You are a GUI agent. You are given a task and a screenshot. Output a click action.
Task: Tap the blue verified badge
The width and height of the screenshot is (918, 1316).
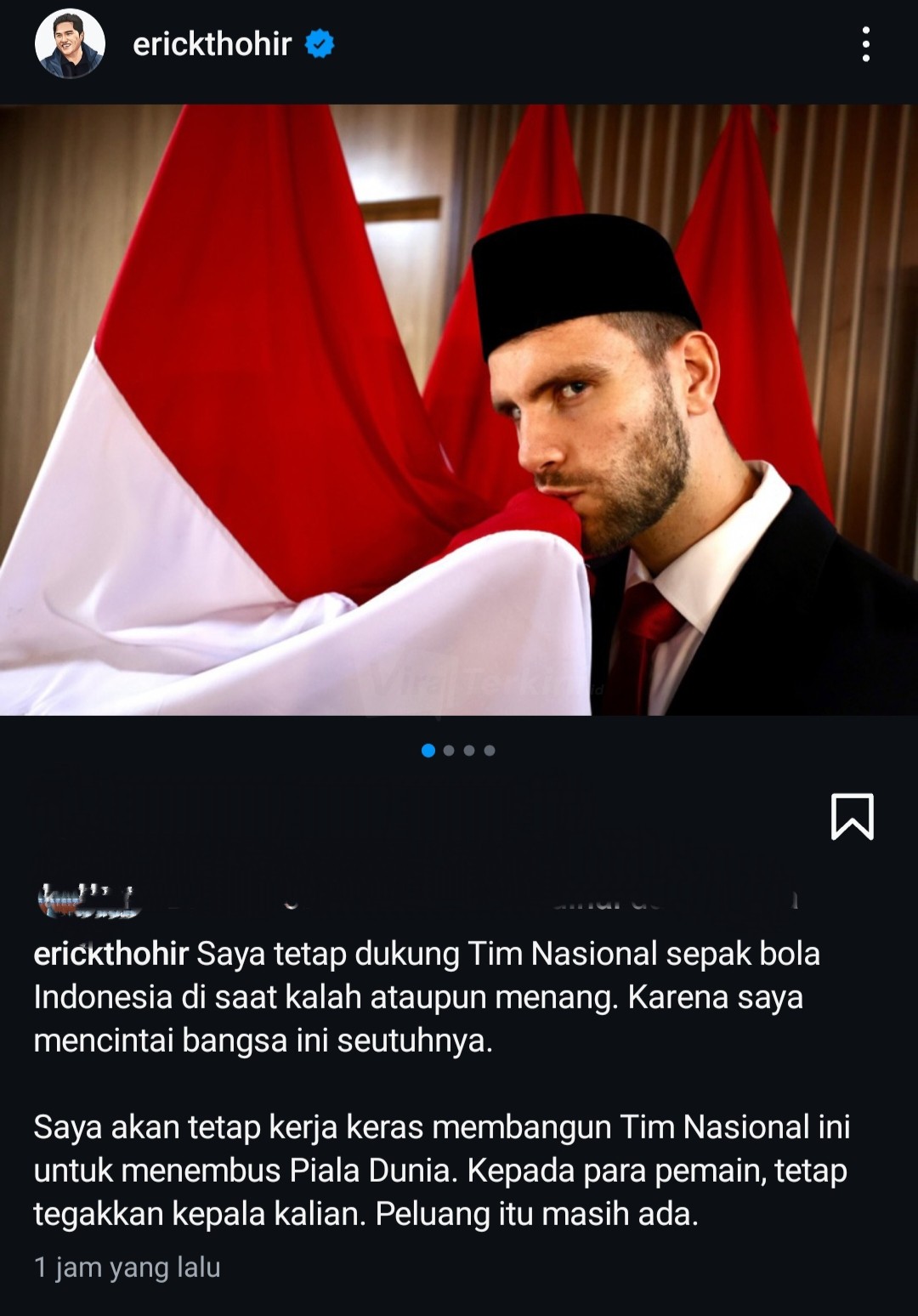click(320, 44)
